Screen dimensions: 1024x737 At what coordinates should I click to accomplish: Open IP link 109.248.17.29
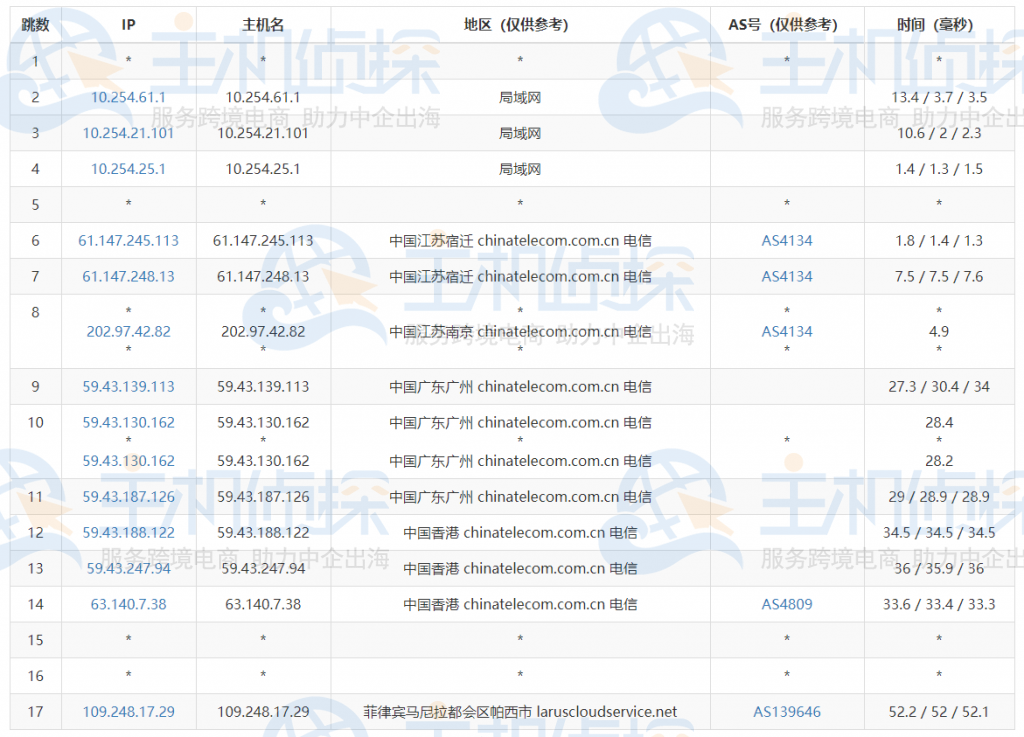pyautogui.click(x=128, y=712)
